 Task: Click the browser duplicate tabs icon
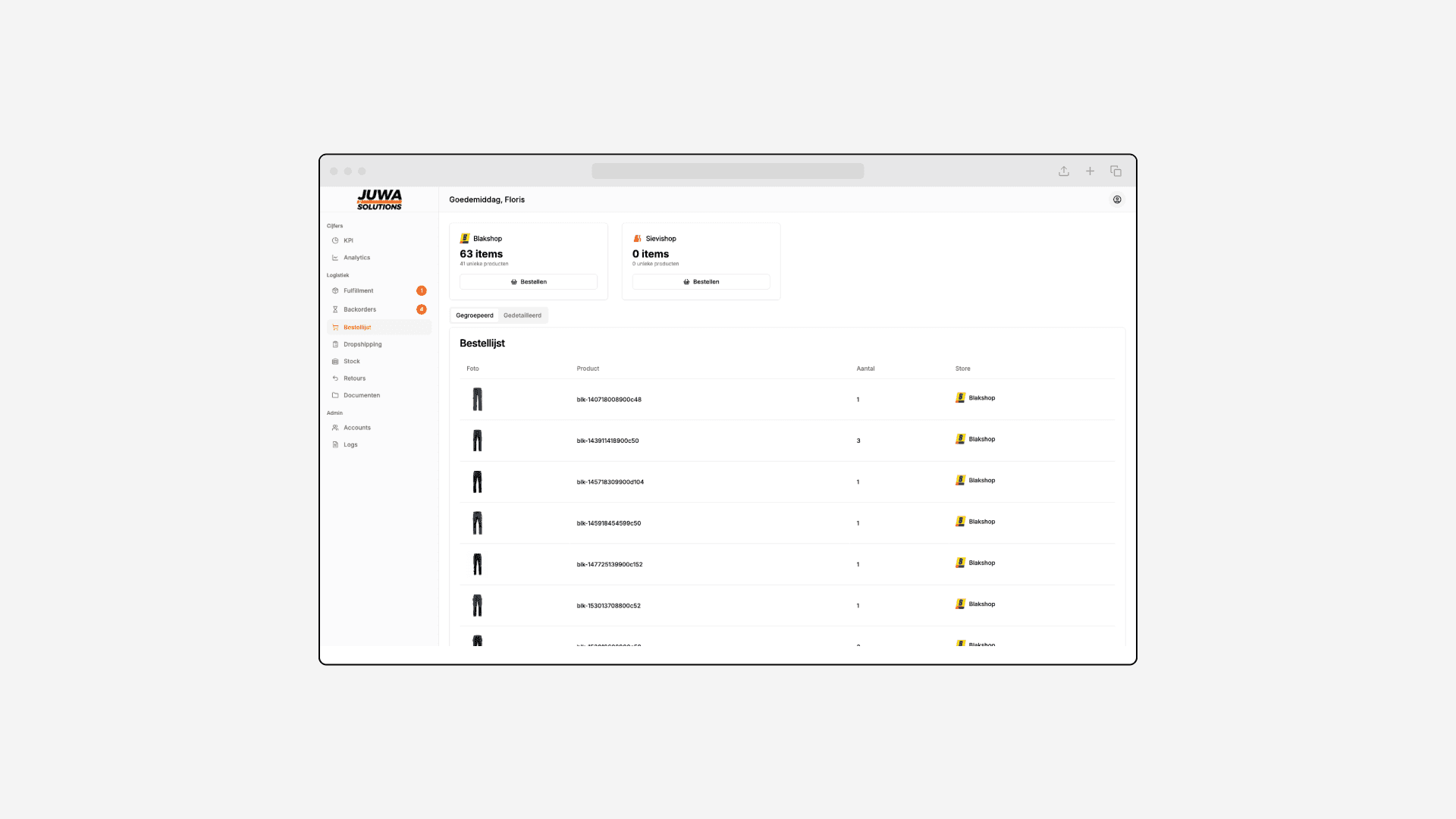(1116, 171)
